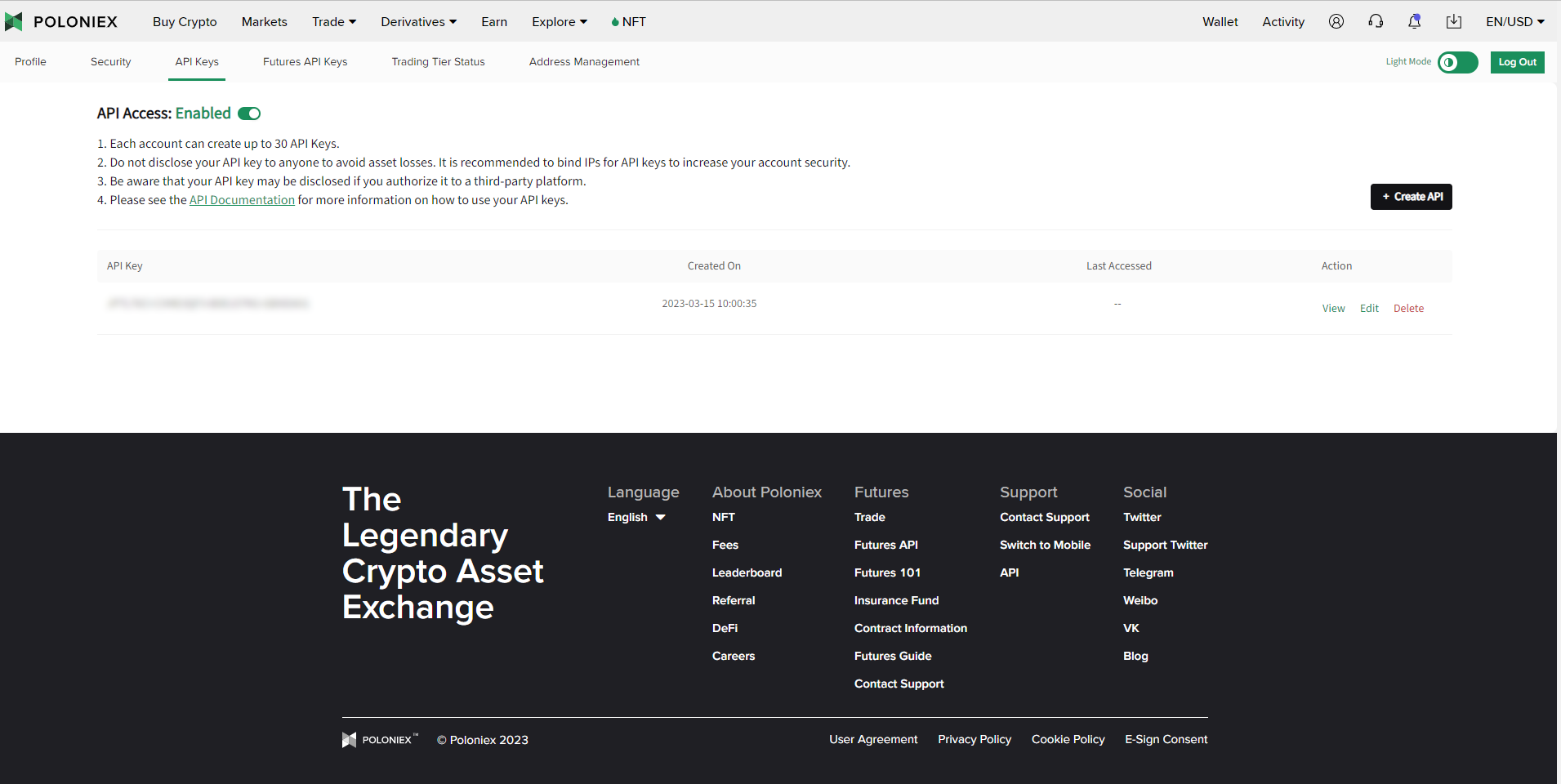Click the Switch to Mobile link

(1046, 545)
